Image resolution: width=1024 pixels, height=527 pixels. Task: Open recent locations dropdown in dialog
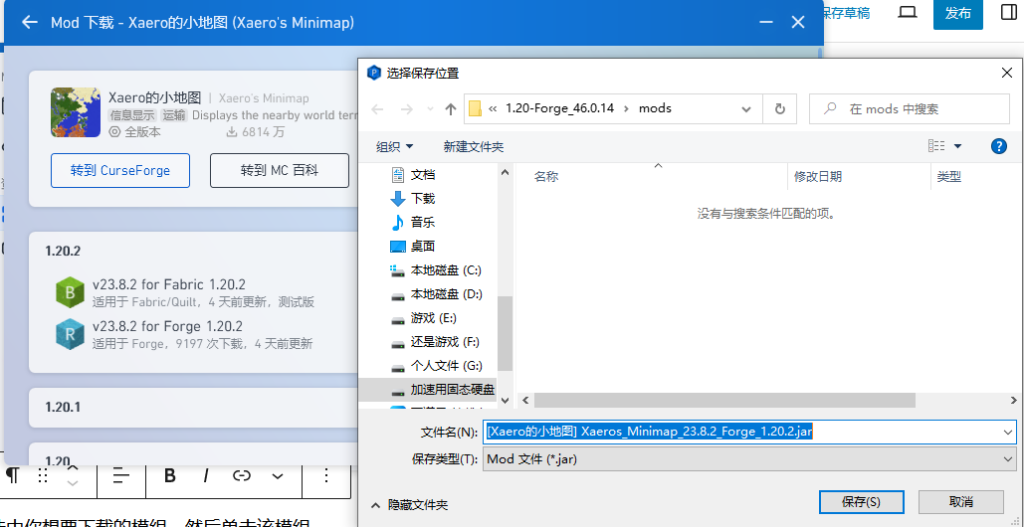click(429, 109)
